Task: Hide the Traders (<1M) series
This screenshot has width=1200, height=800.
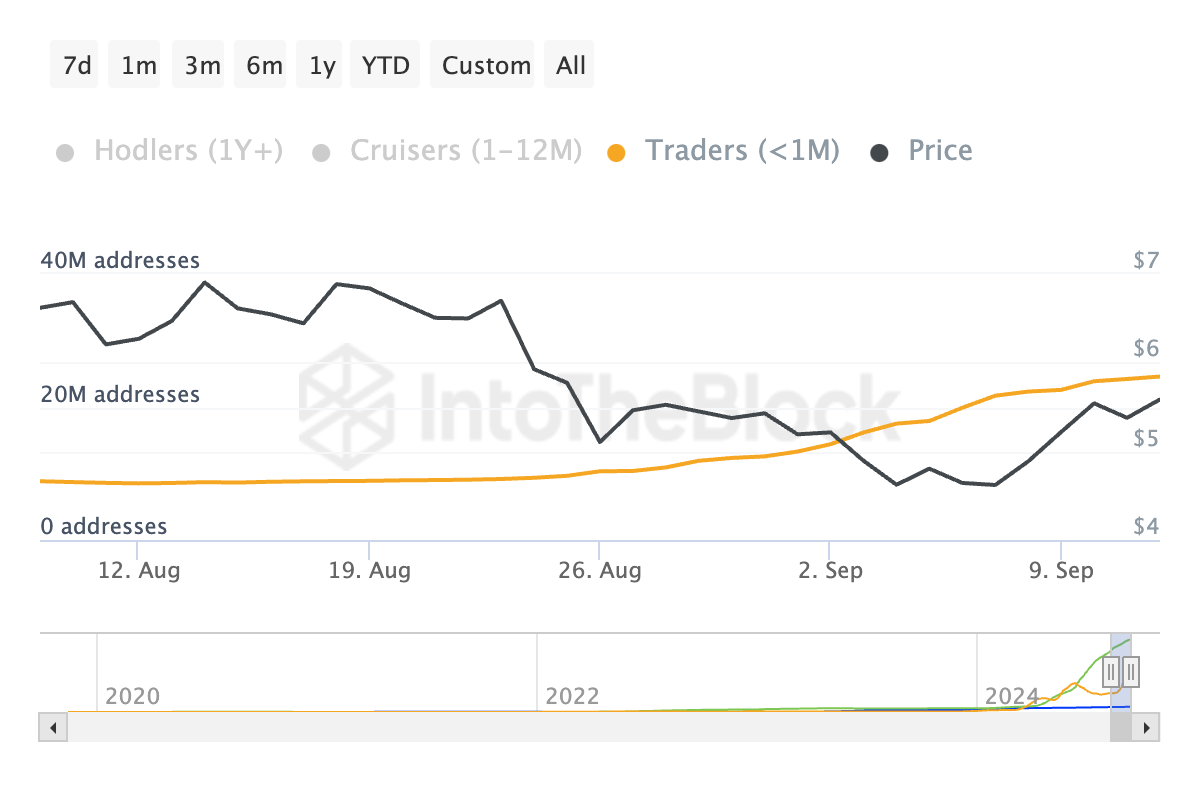Action: (741, 151)
